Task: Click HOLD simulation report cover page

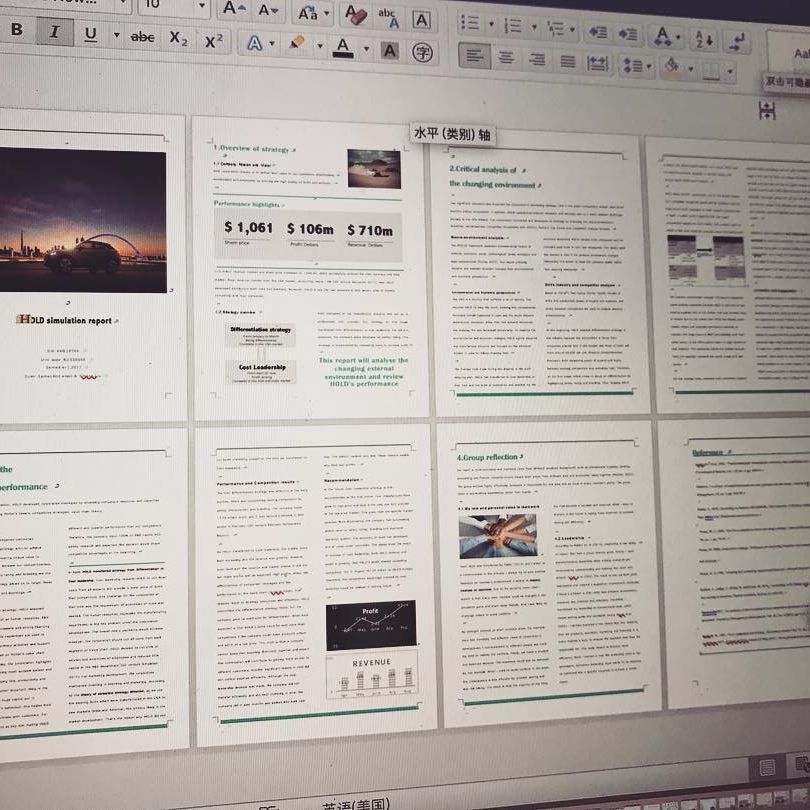Action: [92, 266]
